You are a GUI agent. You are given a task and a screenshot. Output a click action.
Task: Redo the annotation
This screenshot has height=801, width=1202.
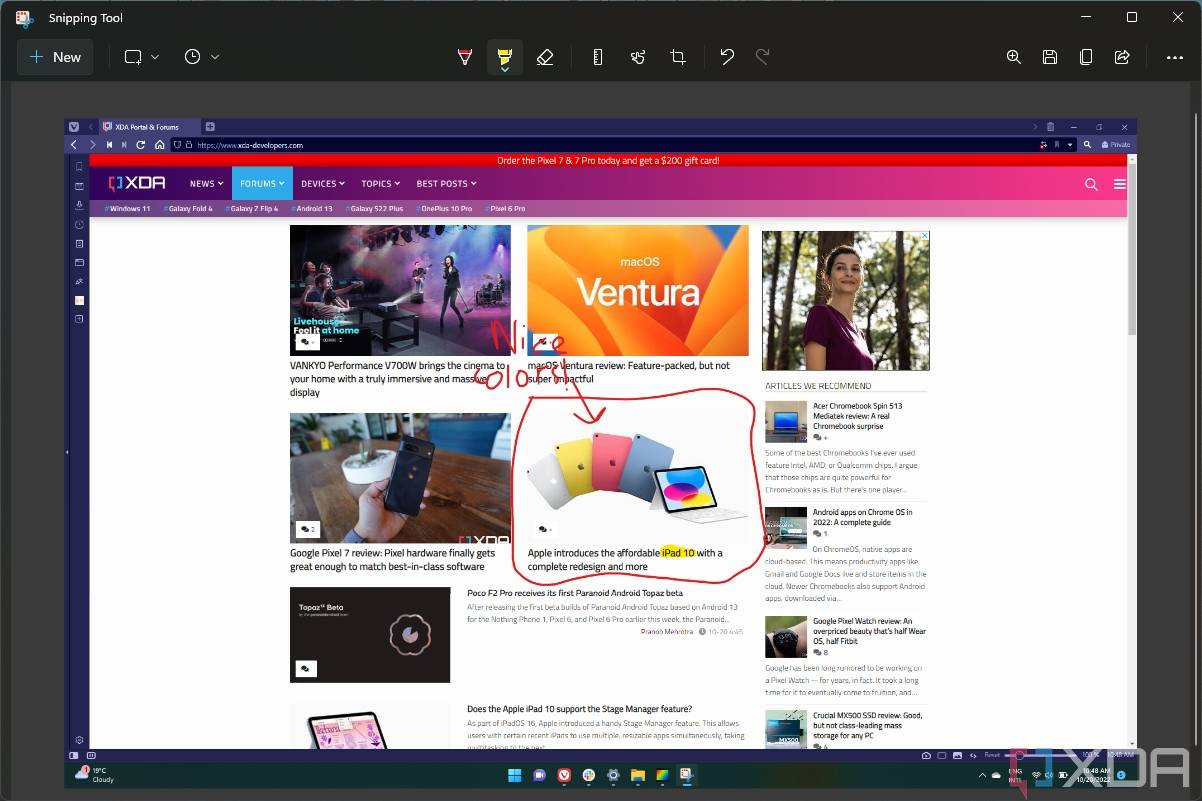point(762,57)
